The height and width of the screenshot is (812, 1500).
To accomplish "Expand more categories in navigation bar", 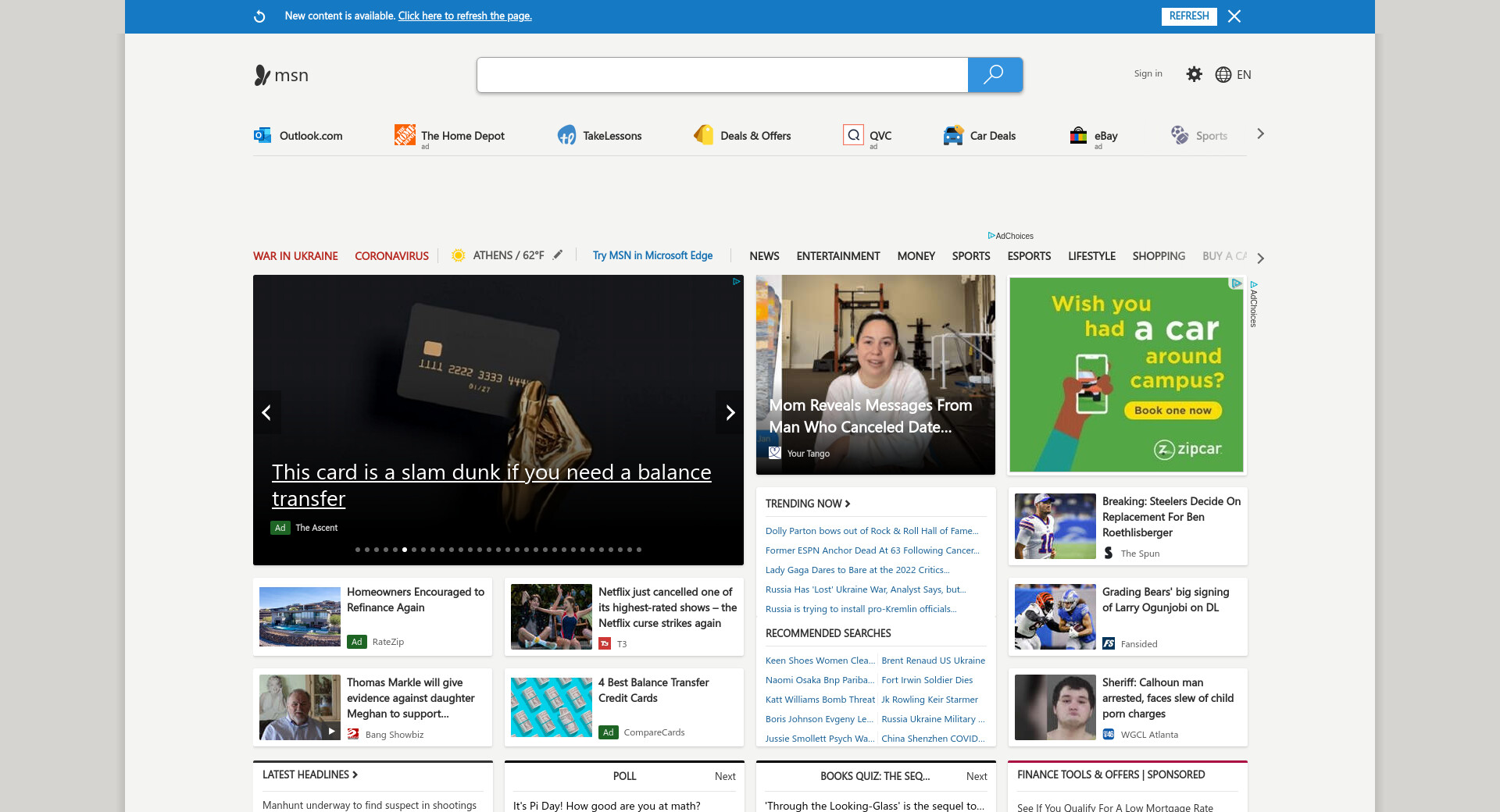I will point(1260,258).
